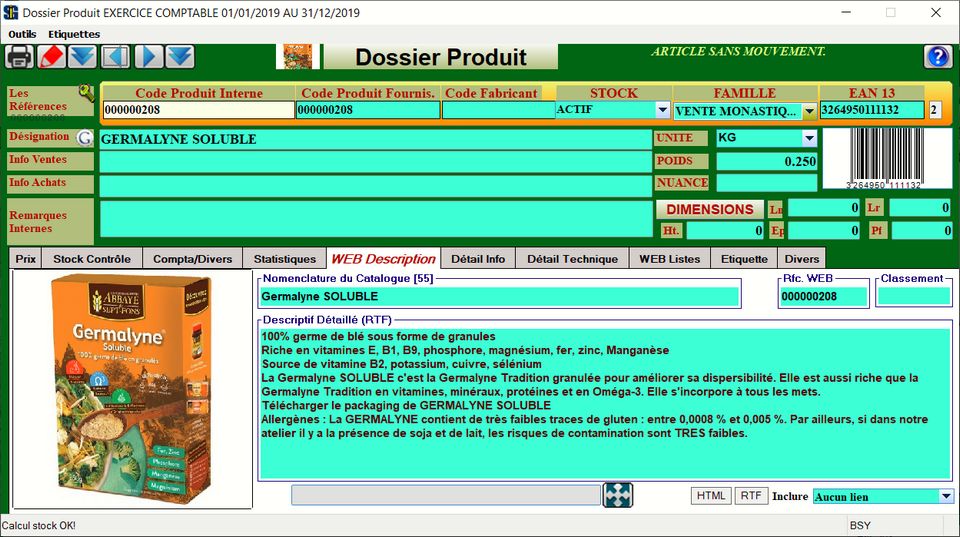Viewport: 960px width, 537px height.
Task: Switch to the Détail Info tab
Action: click(478, 258)
